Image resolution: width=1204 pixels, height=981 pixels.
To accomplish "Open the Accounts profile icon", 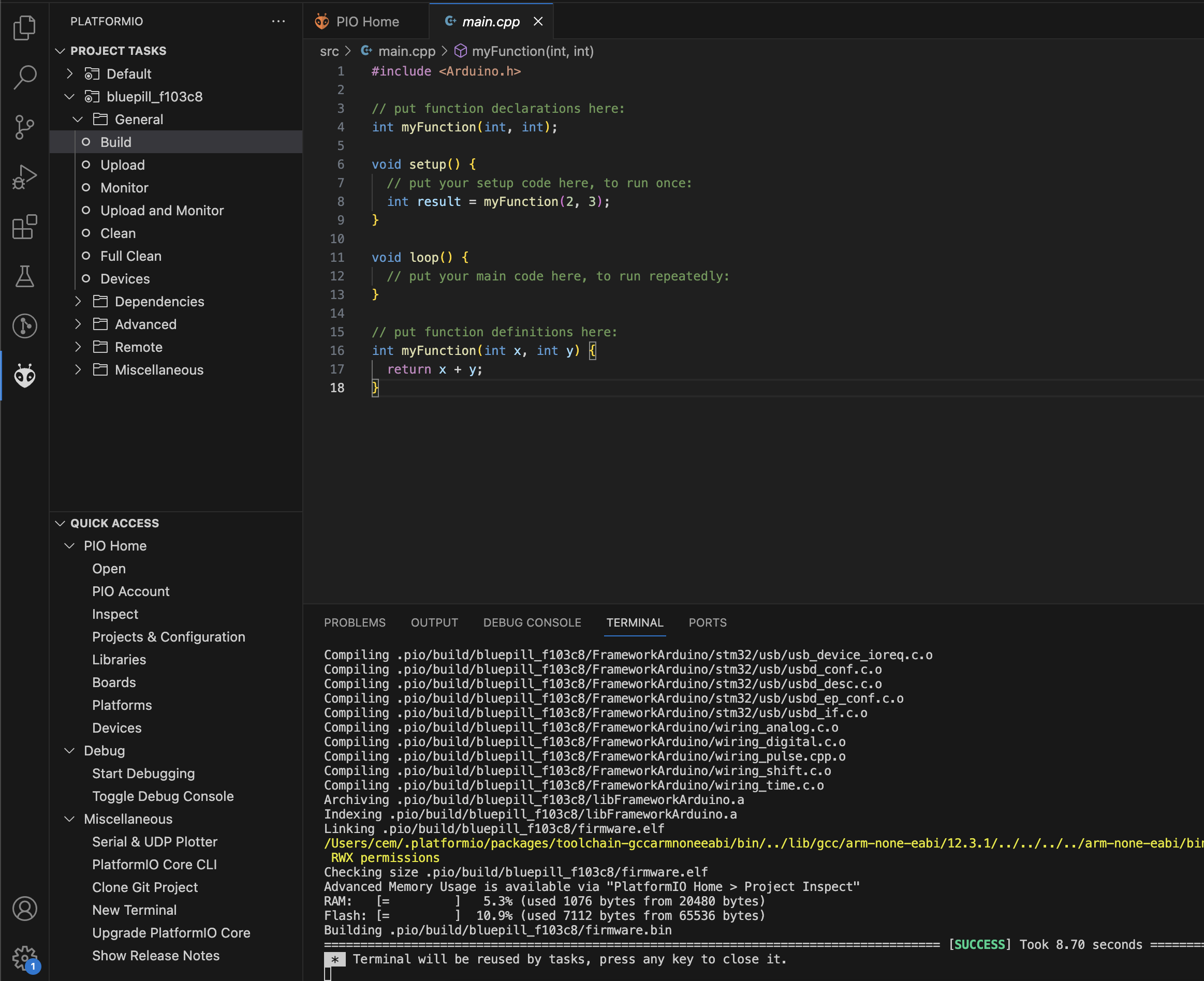I will pyautogui.click(x=24, y=909).
